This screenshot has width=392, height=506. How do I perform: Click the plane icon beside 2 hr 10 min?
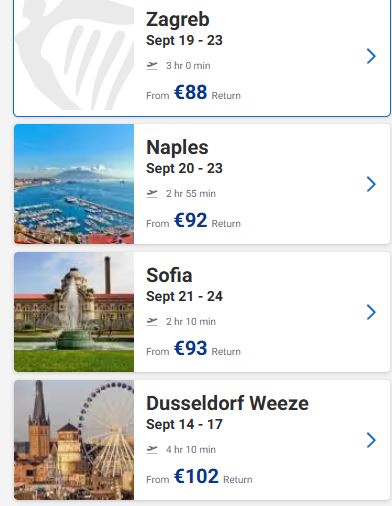point(152,321)
